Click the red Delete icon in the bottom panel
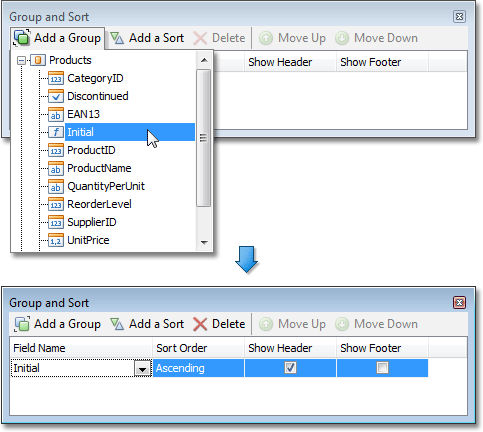 coord(200,324)
